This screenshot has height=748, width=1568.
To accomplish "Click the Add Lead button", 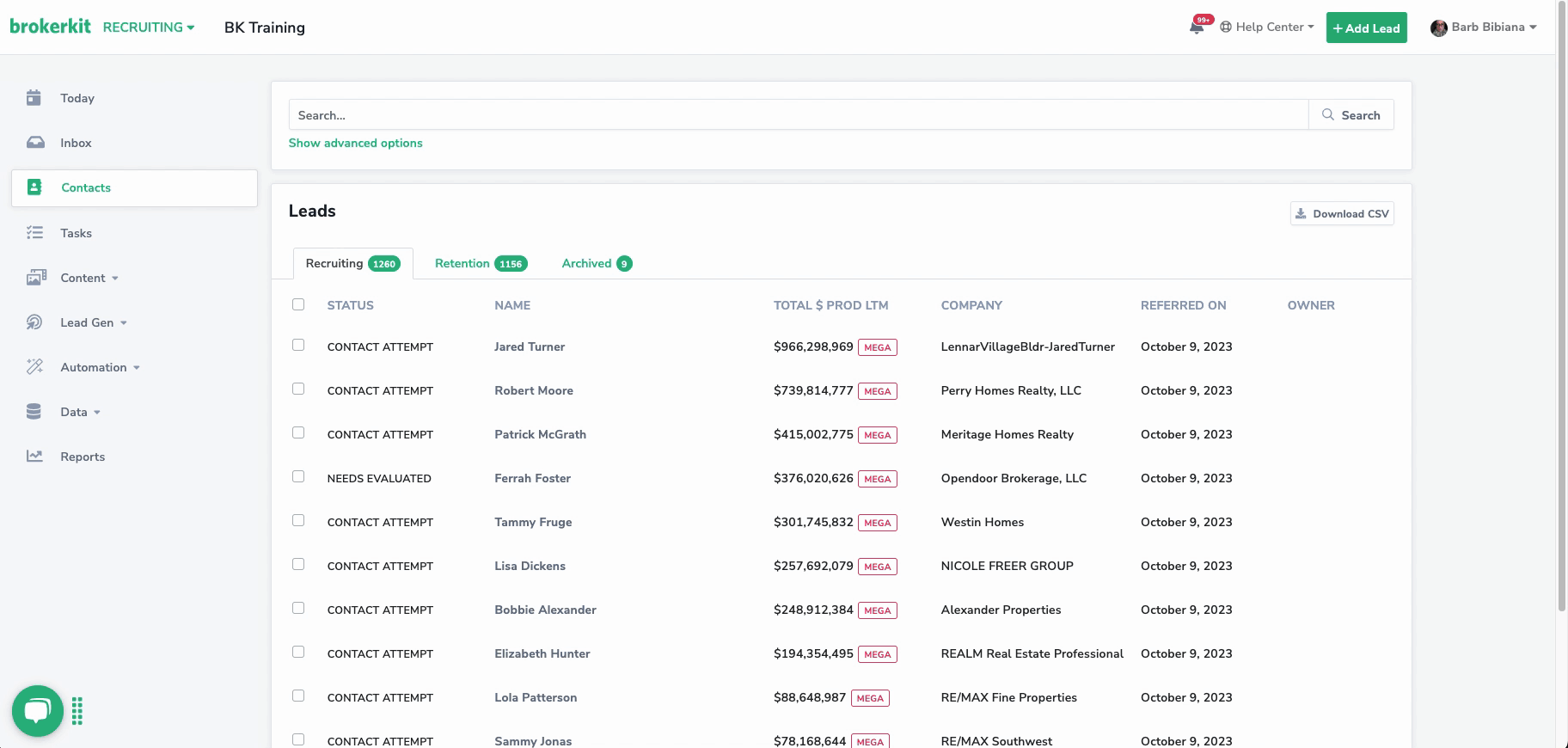I will 1366,28.
